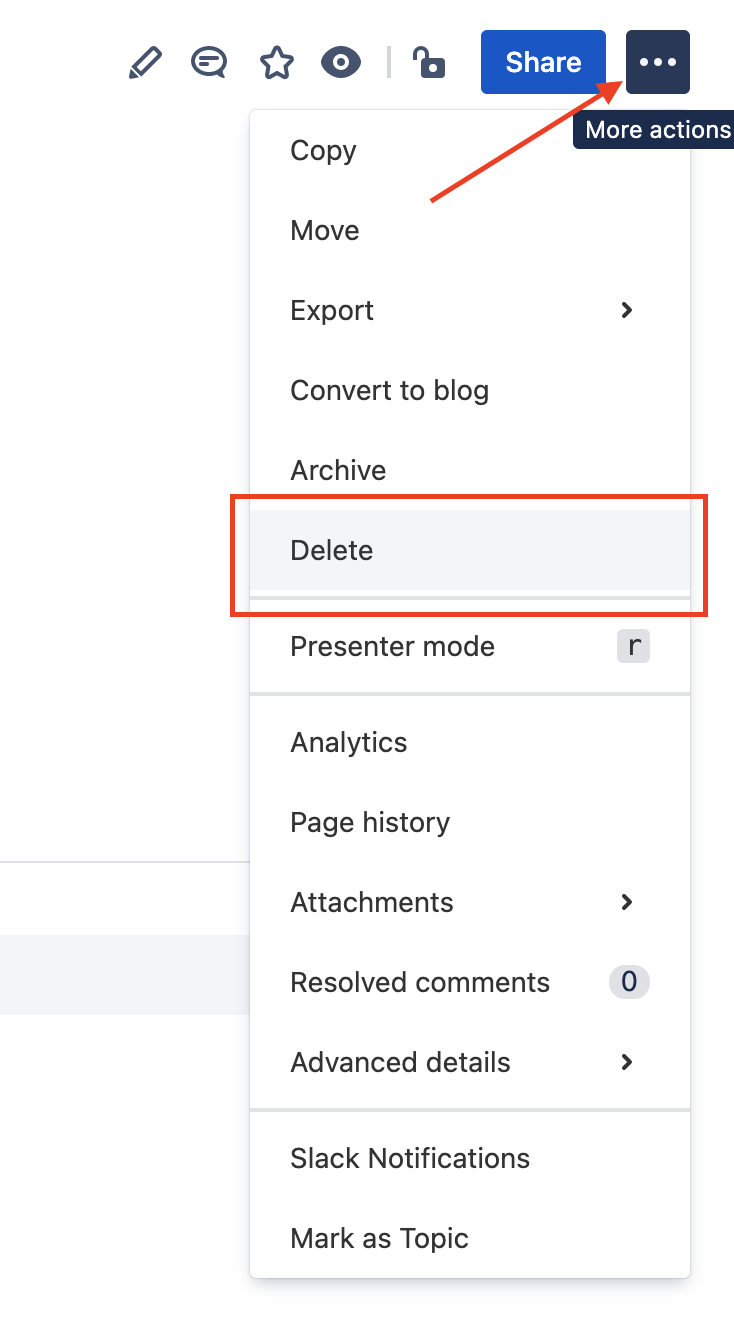The image size is (734, 1330).
Task: Open Analytics from the menu
Action: 470,742
